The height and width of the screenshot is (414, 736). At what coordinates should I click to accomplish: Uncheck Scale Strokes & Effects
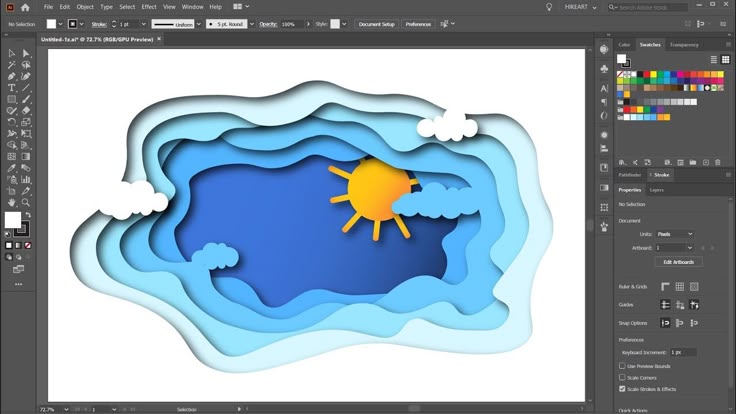point(622,389)
